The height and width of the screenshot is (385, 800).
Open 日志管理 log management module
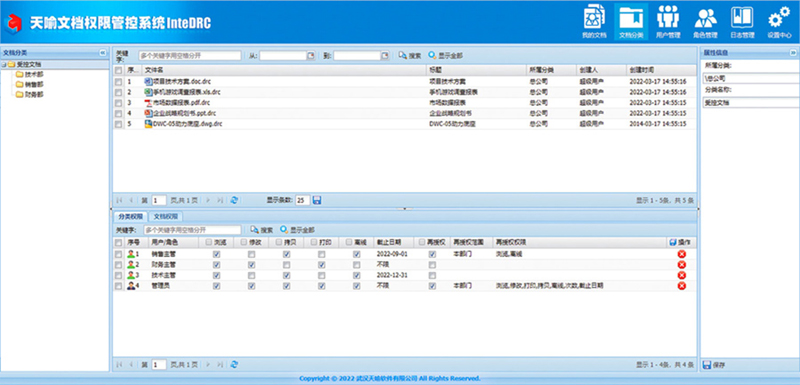(x=742, y=21)
